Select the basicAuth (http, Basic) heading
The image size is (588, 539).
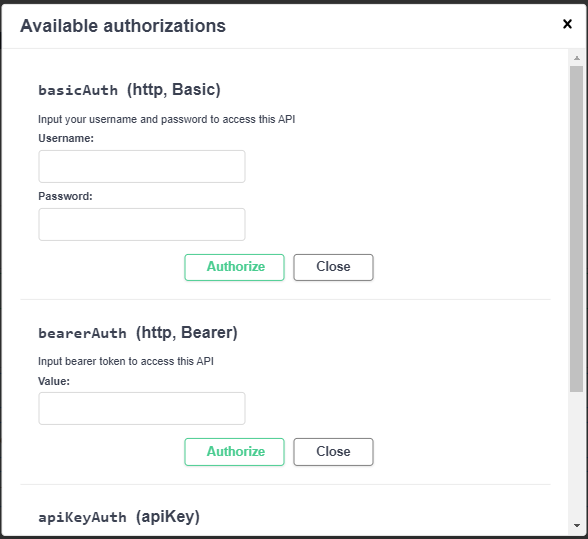click(x=129, y=90)
